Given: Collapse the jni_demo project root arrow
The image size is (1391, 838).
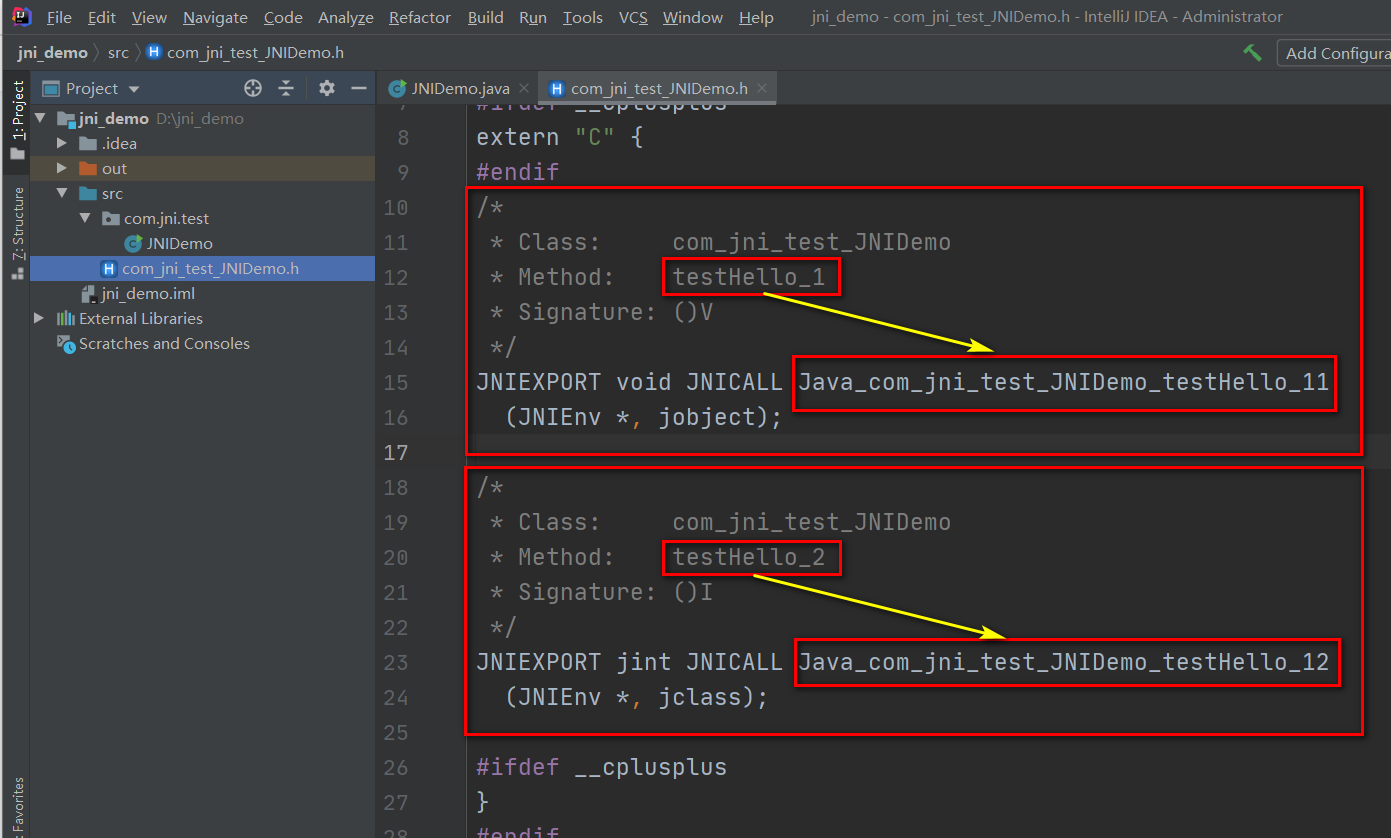Looking at the screenshot, I should tap(40, 119).
